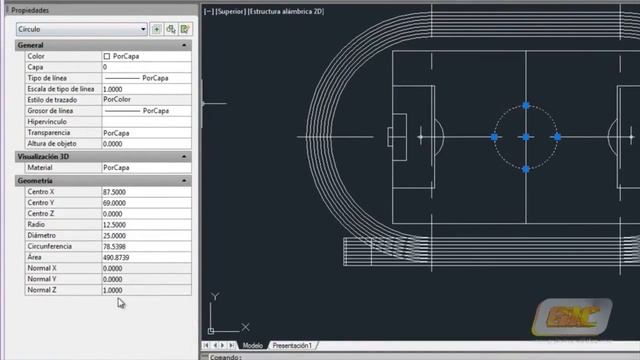The height and width of the screenshot is (360, 640).
Task: Open Estructura alámbrica 2D visual style menu
Action: (286, 11)
